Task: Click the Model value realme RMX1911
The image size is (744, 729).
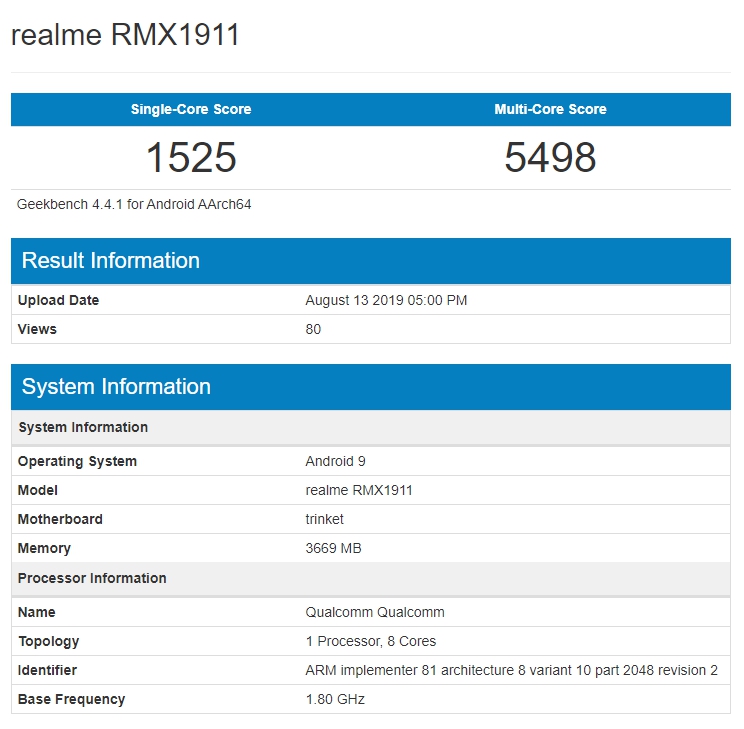Action: [x=359, y=490]
